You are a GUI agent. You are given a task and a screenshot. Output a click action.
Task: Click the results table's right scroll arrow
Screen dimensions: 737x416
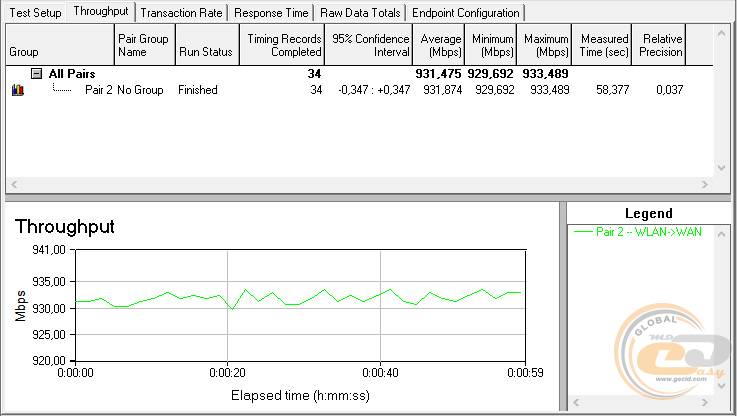(x=706, y=184)
